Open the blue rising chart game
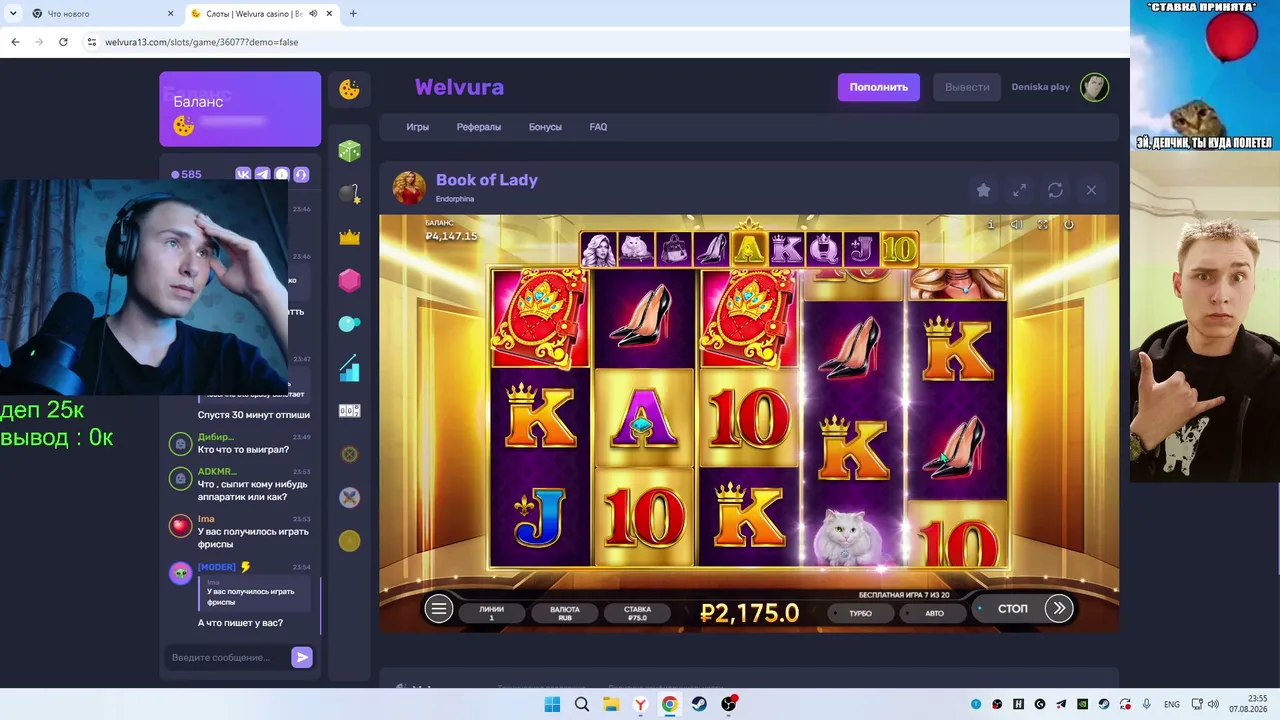This screenshot has width=1280, height=720. [349, 368]
